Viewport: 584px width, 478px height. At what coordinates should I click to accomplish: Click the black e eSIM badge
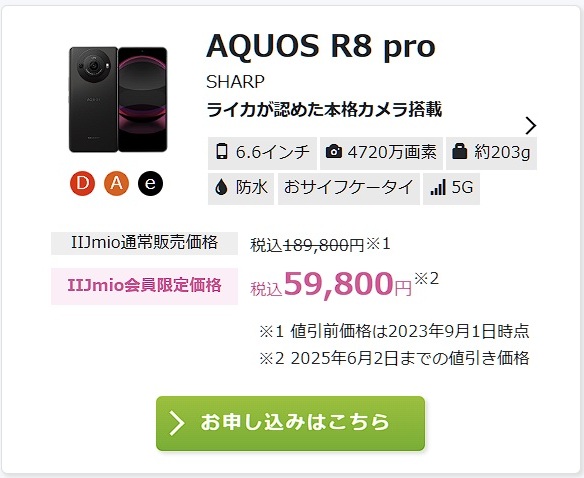[x=150, y=183]
